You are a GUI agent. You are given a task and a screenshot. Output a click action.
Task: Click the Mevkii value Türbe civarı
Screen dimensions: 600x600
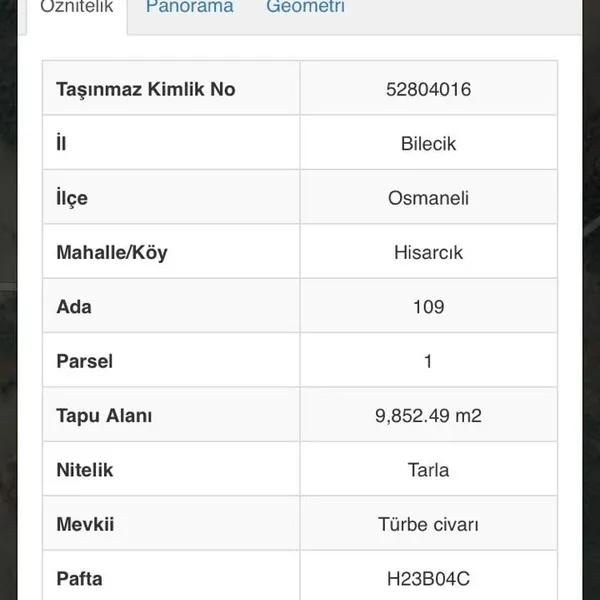[428, 524]
